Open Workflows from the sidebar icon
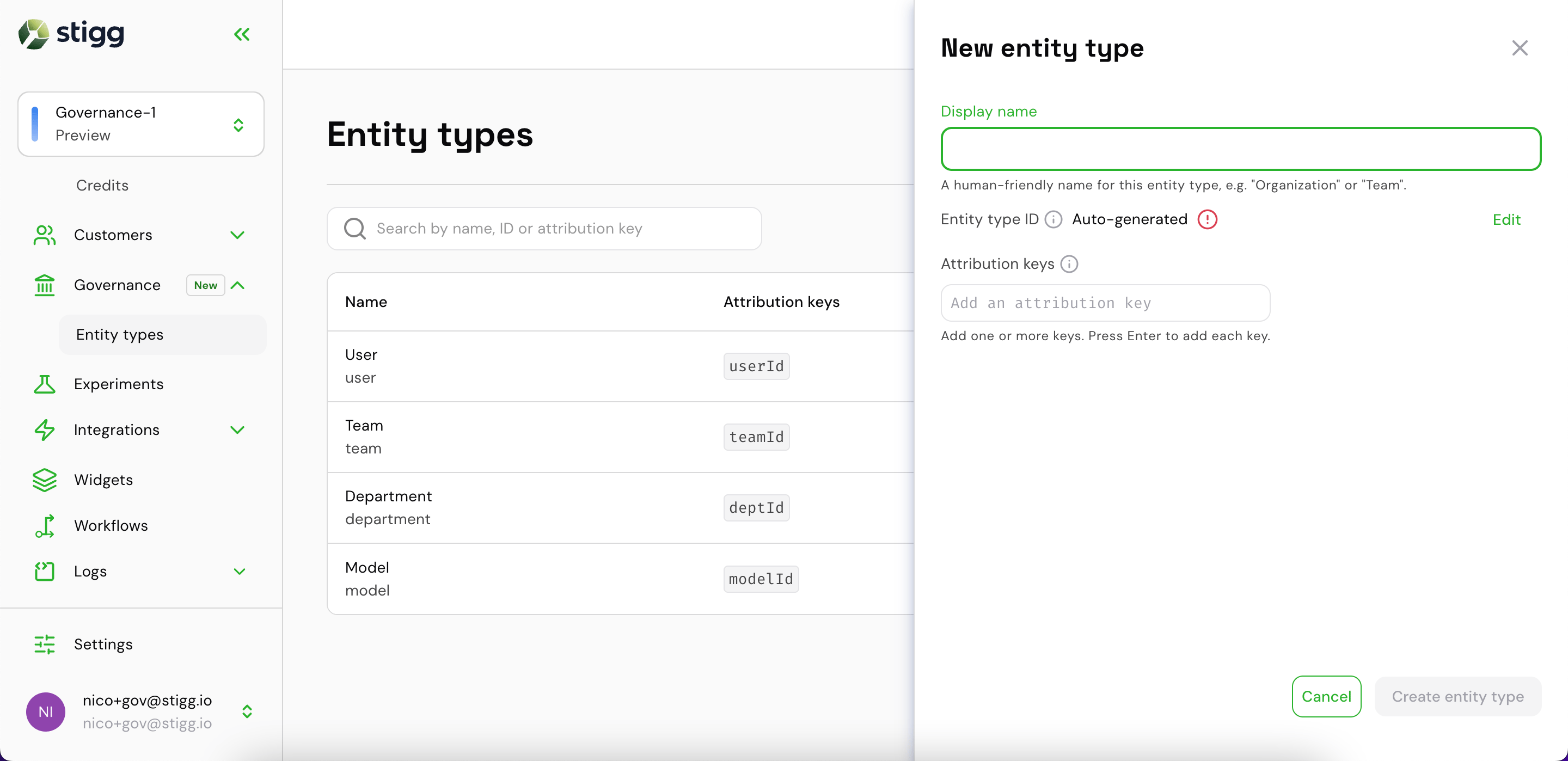 (45, 526)
